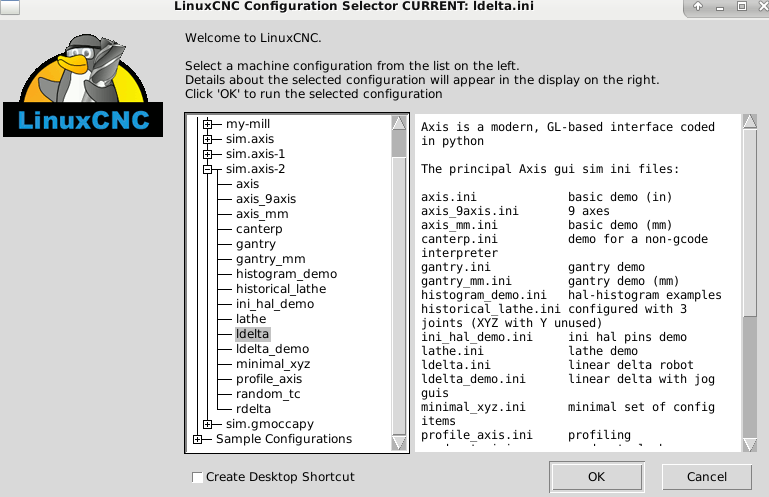Click the Cancel button
This screenshot has width=769, height=497.
(x=706, y=476)
